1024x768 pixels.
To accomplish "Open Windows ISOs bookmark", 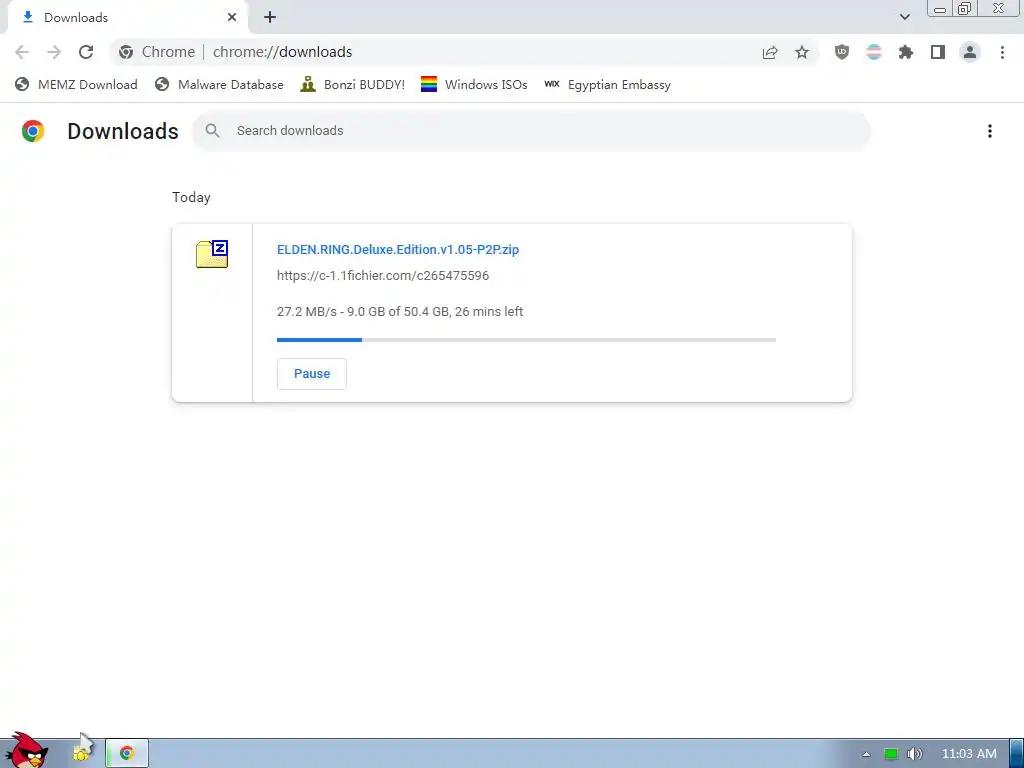I will (x=474, y=84).
